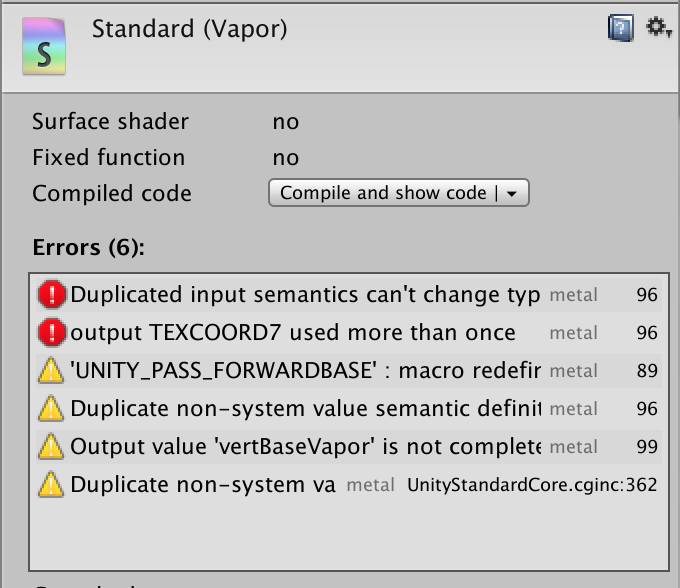The width and height of the screenshot is (680, 588).
Task: Click the Fixed function property label
Action: click(108, 158)
